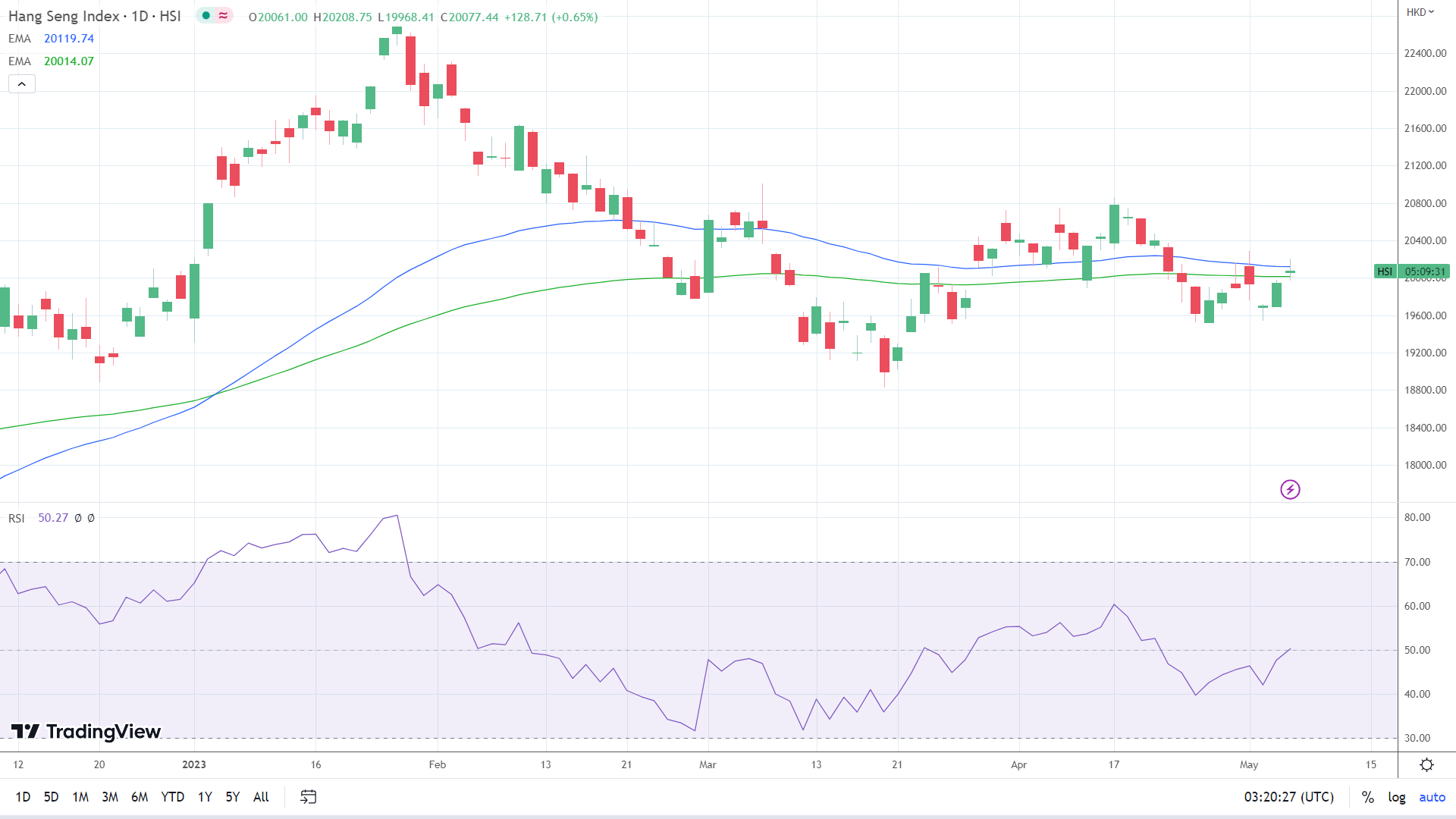Click the 20800.00 price axis label
The width and height of the screenshot is (1456, 819).
[x=1426, y=203]
